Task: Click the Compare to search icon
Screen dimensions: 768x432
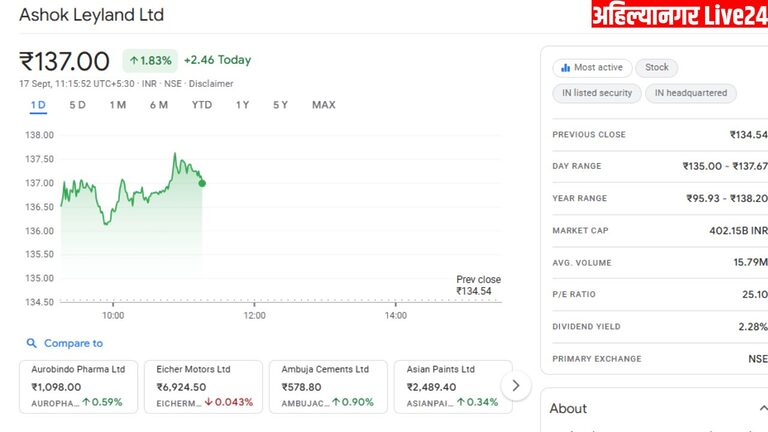Action: (x=32, y=343)
